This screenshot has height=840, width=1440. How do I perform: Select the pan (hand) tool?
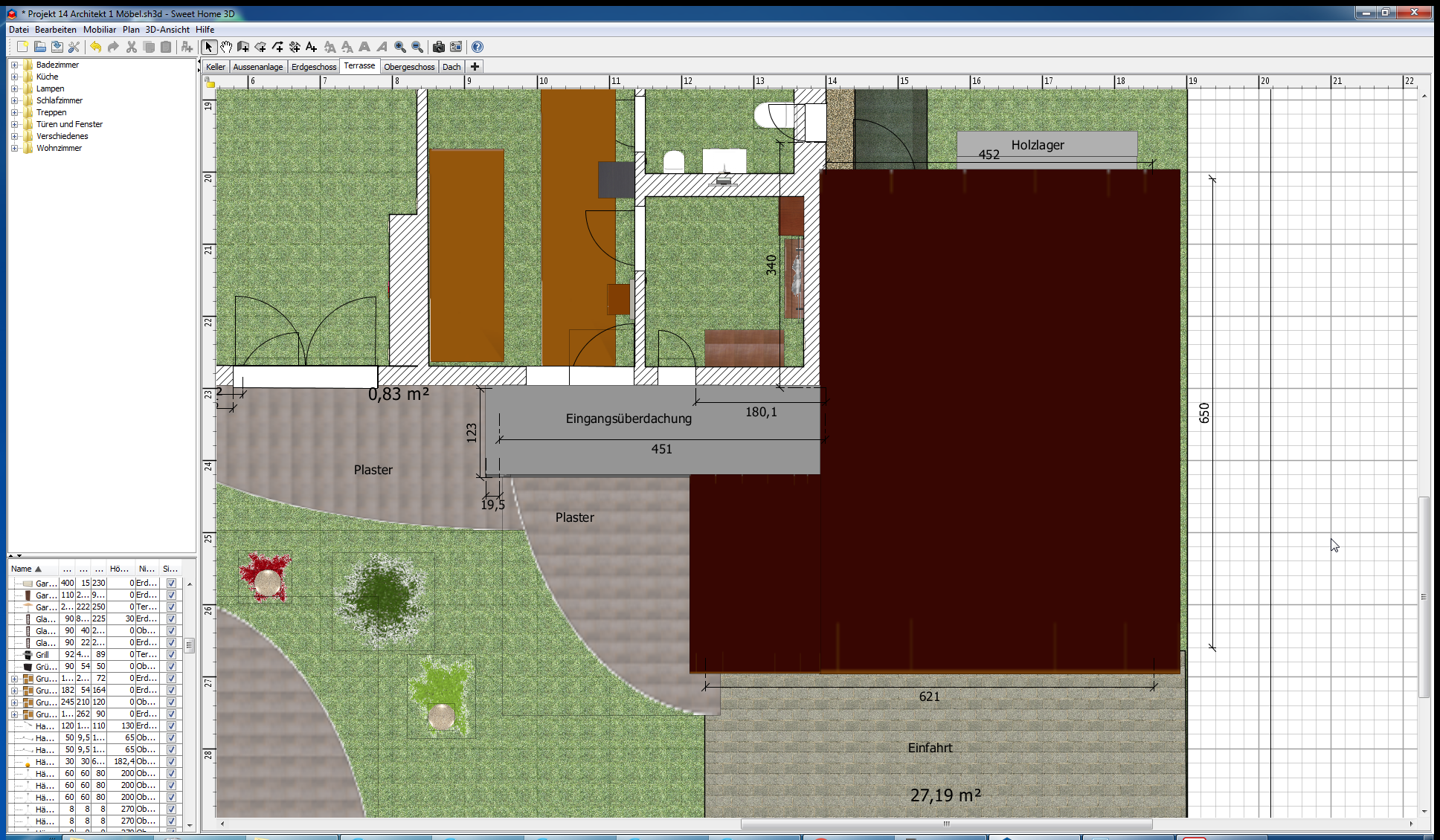coord(226,47)
